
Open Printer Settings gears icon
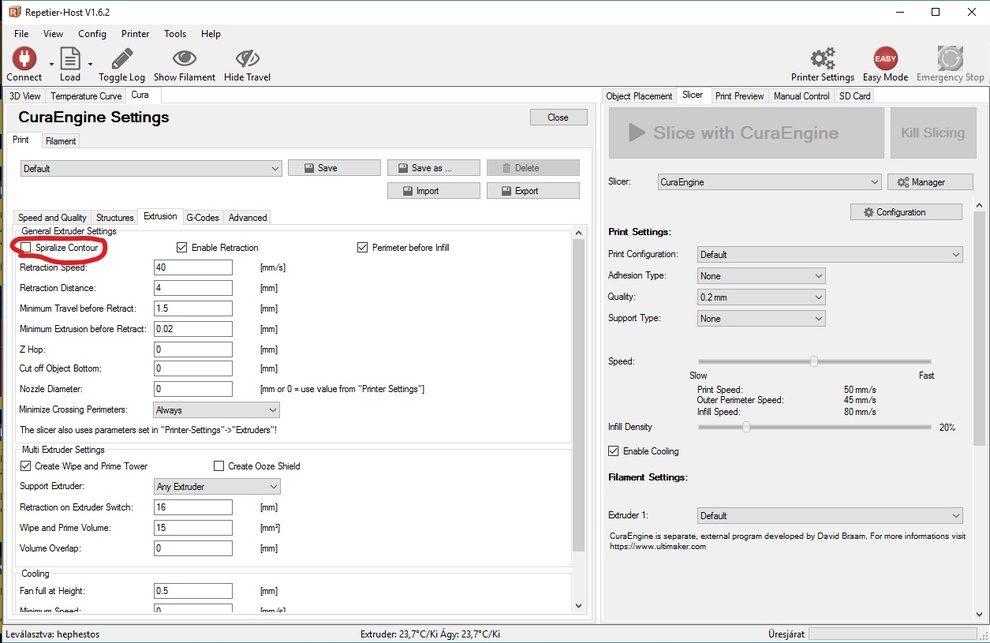822,58
